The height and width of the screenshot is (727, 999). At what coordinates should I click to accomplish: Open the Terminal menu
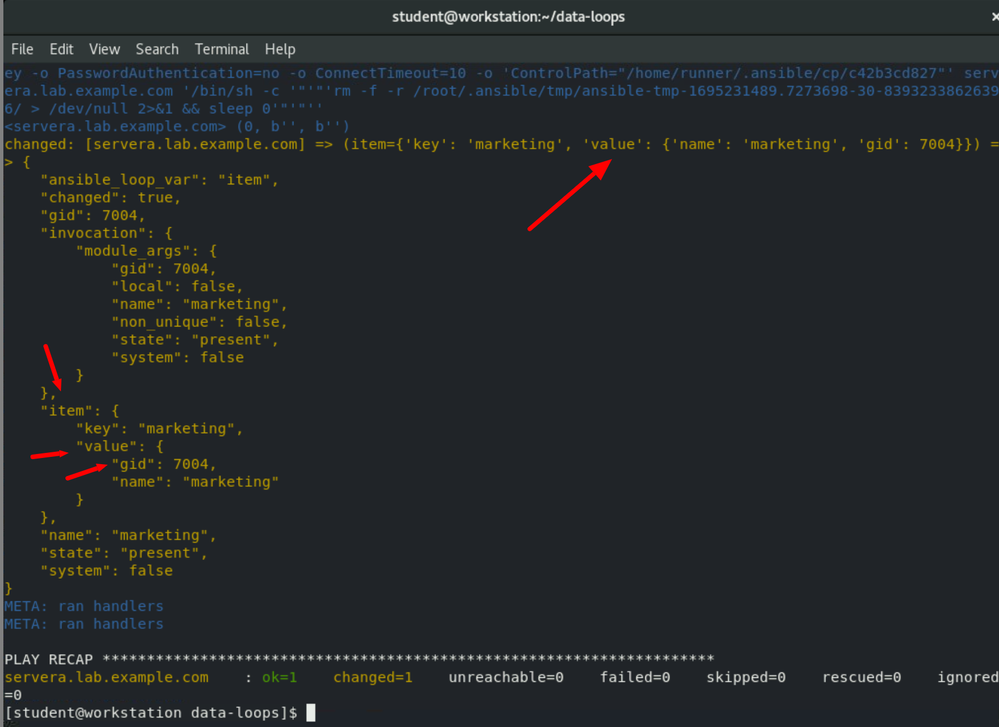(x=222, y=49)
